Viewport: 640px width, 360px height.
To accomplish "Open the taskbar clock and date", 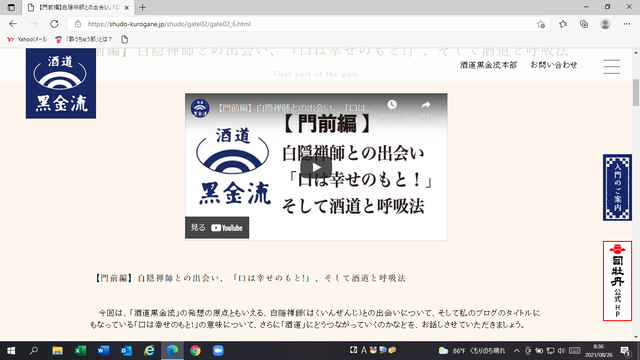I will pyautogui.click(x=599, y=351).
